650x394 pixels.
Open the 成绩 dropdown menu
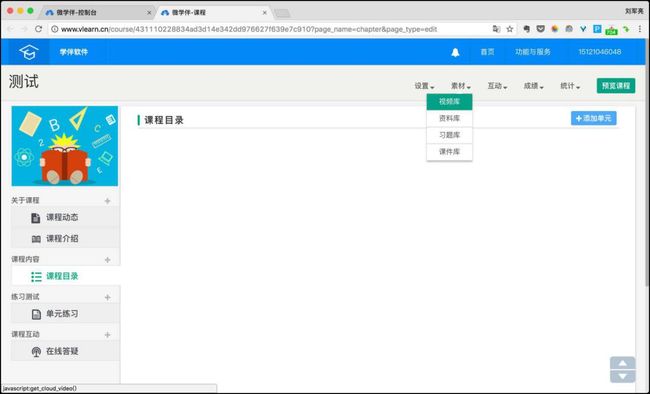[x=534, y=86]
